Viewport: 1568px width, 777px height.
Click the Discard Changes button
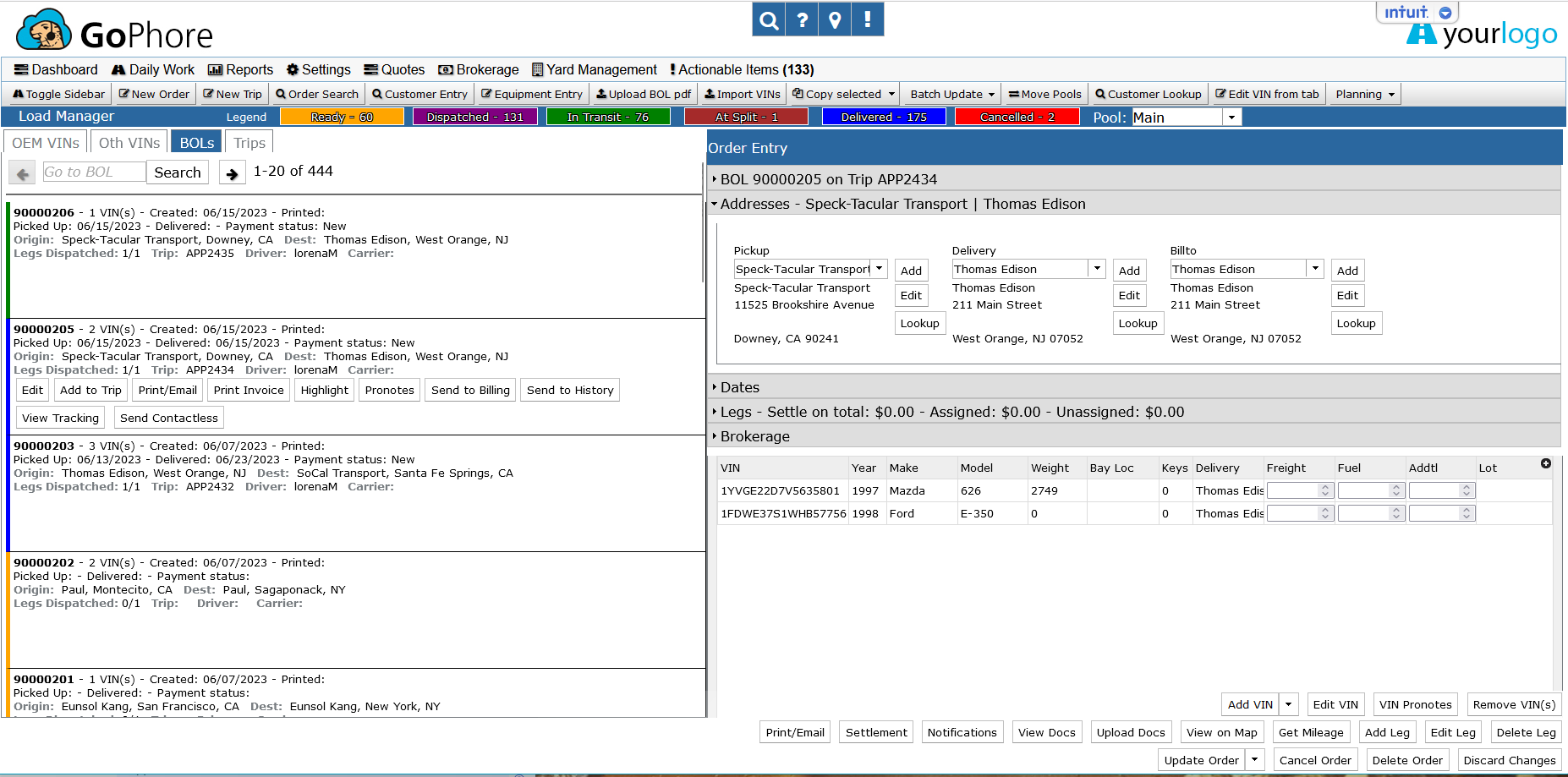1510,760
